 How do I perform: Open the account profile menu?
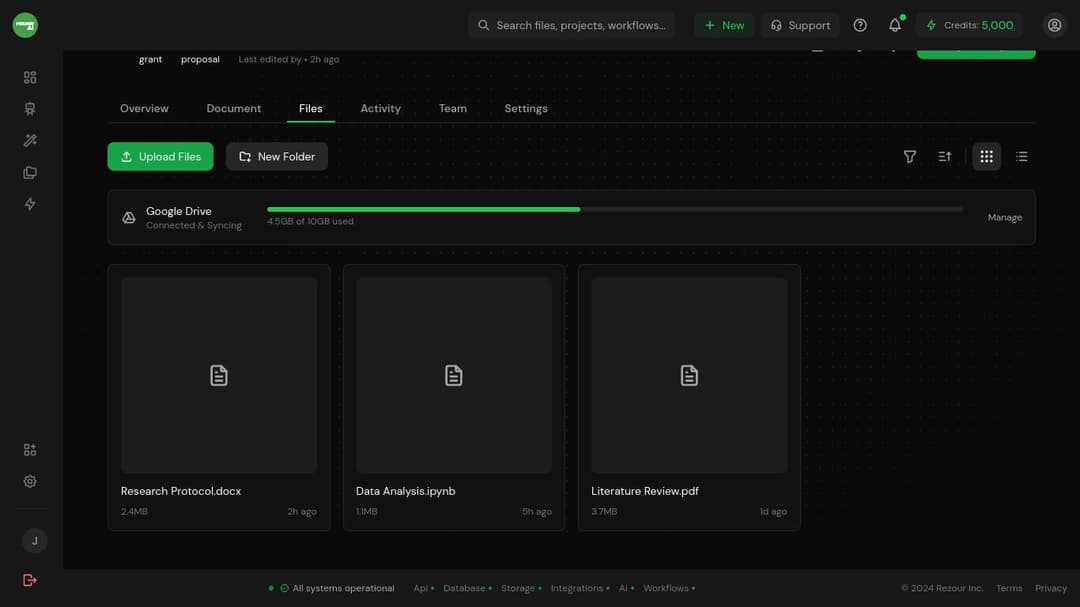[1054, 25]
